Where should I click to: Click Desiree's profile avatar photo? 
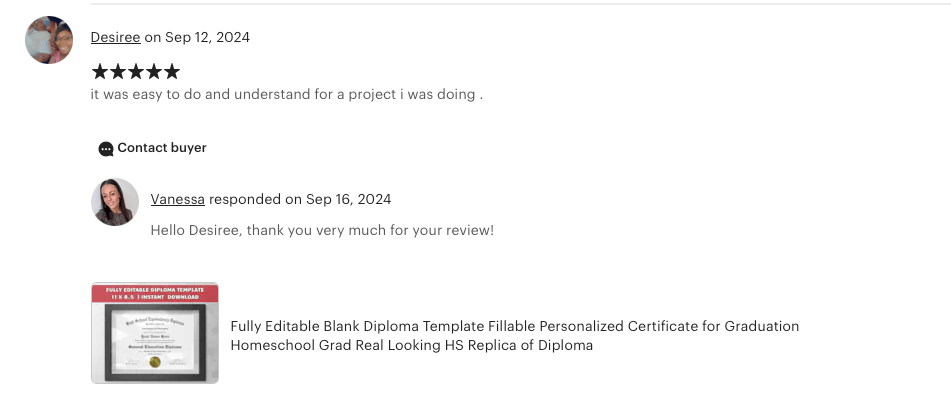pos(49,40)
